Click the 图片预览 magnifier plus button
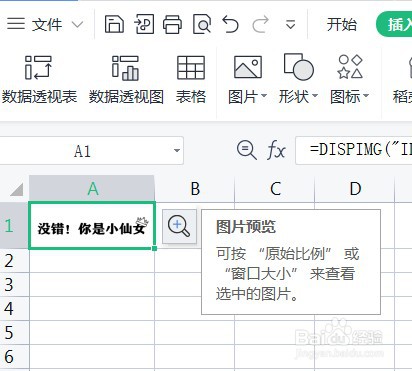 179,226
